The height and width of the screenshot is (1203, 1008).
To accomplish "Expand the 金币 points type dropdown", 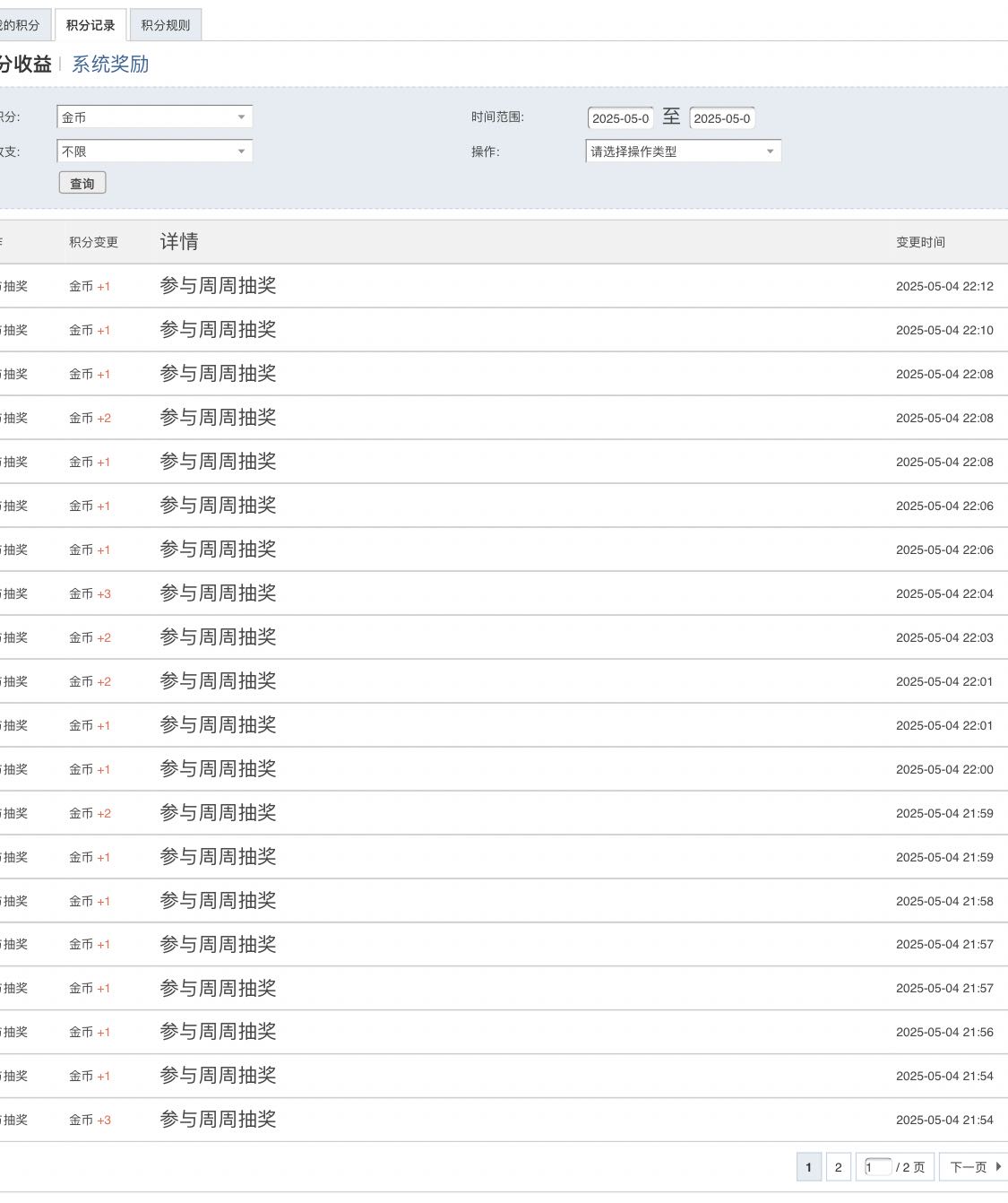I will pyautogui.click(x=154, y=117).
